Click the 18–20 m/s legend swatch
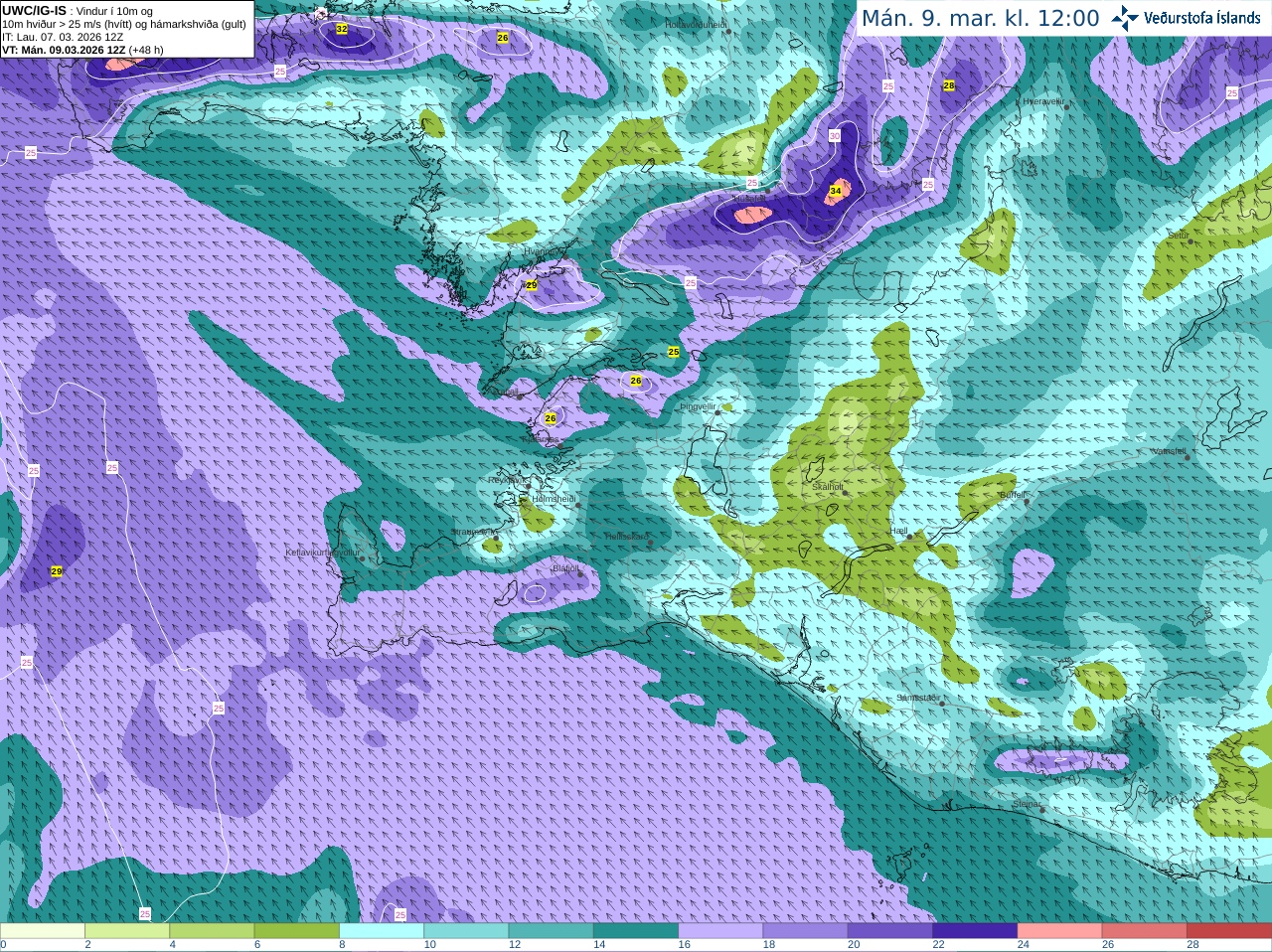1272x952 pixels. 806,931
